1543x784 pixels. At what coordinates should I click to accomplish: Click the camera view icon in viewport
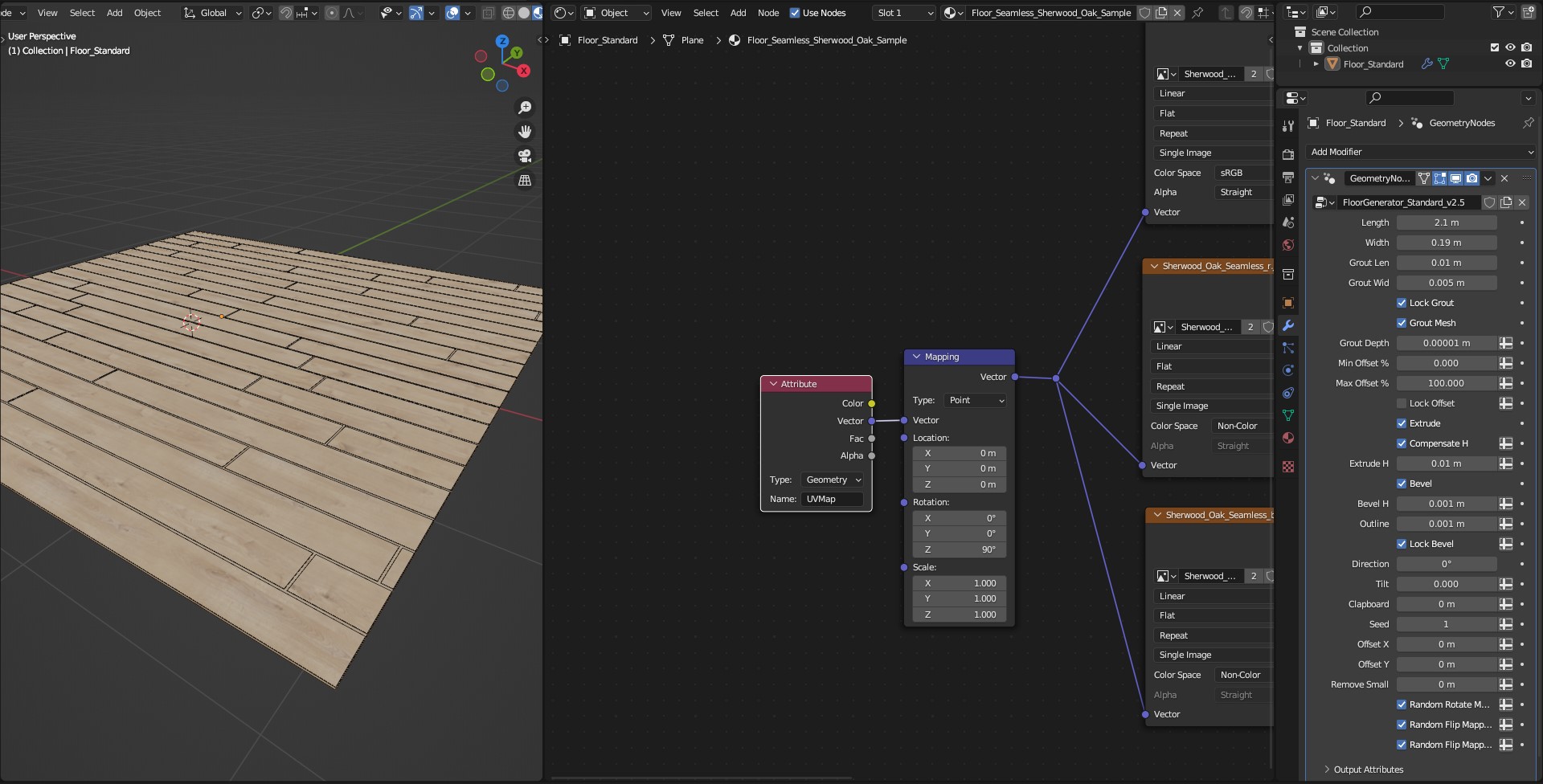[x=525, y=156]
